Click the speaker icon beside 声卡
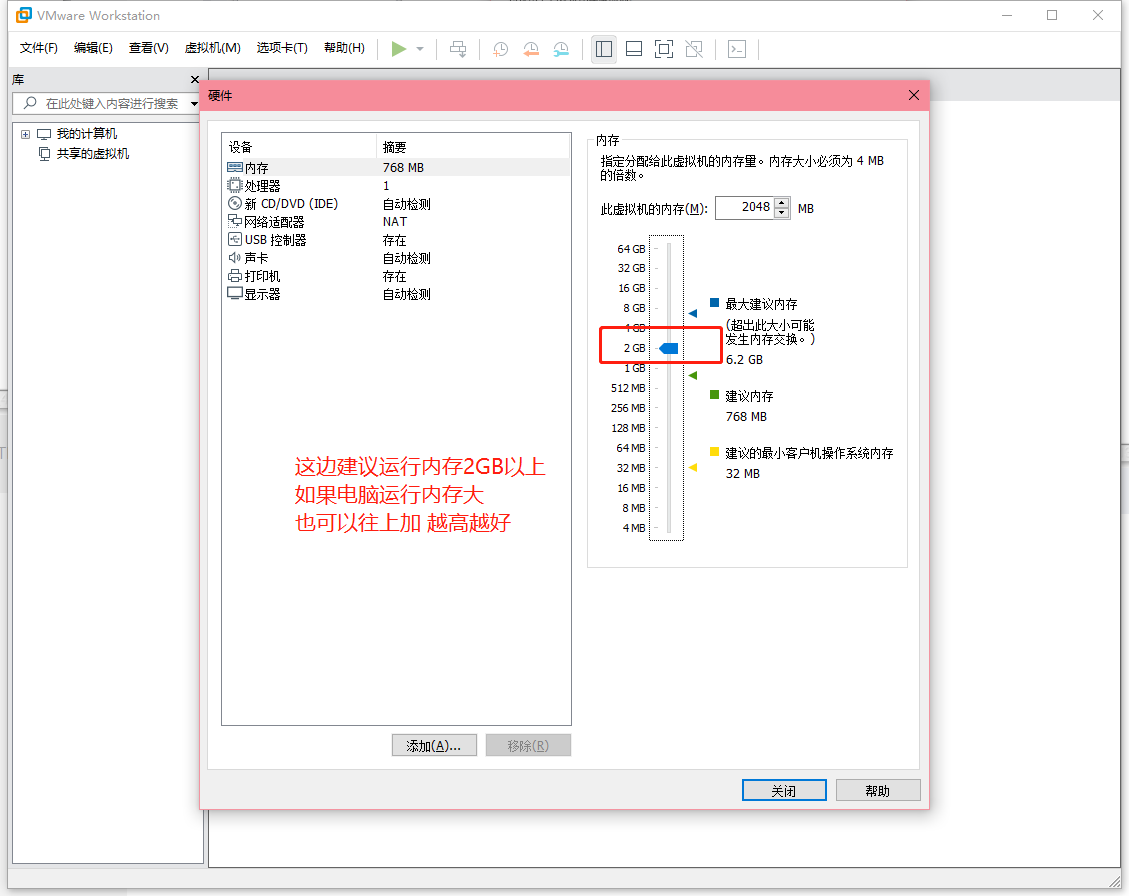Viewport: 1129px width, 896px height. [x=235, y=257]
